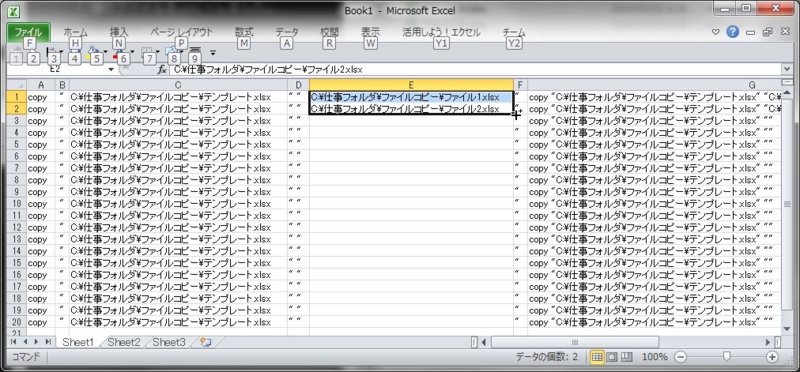Jump to the first sheet tab arrow
The image size is (800, 372).
(13, 342)
